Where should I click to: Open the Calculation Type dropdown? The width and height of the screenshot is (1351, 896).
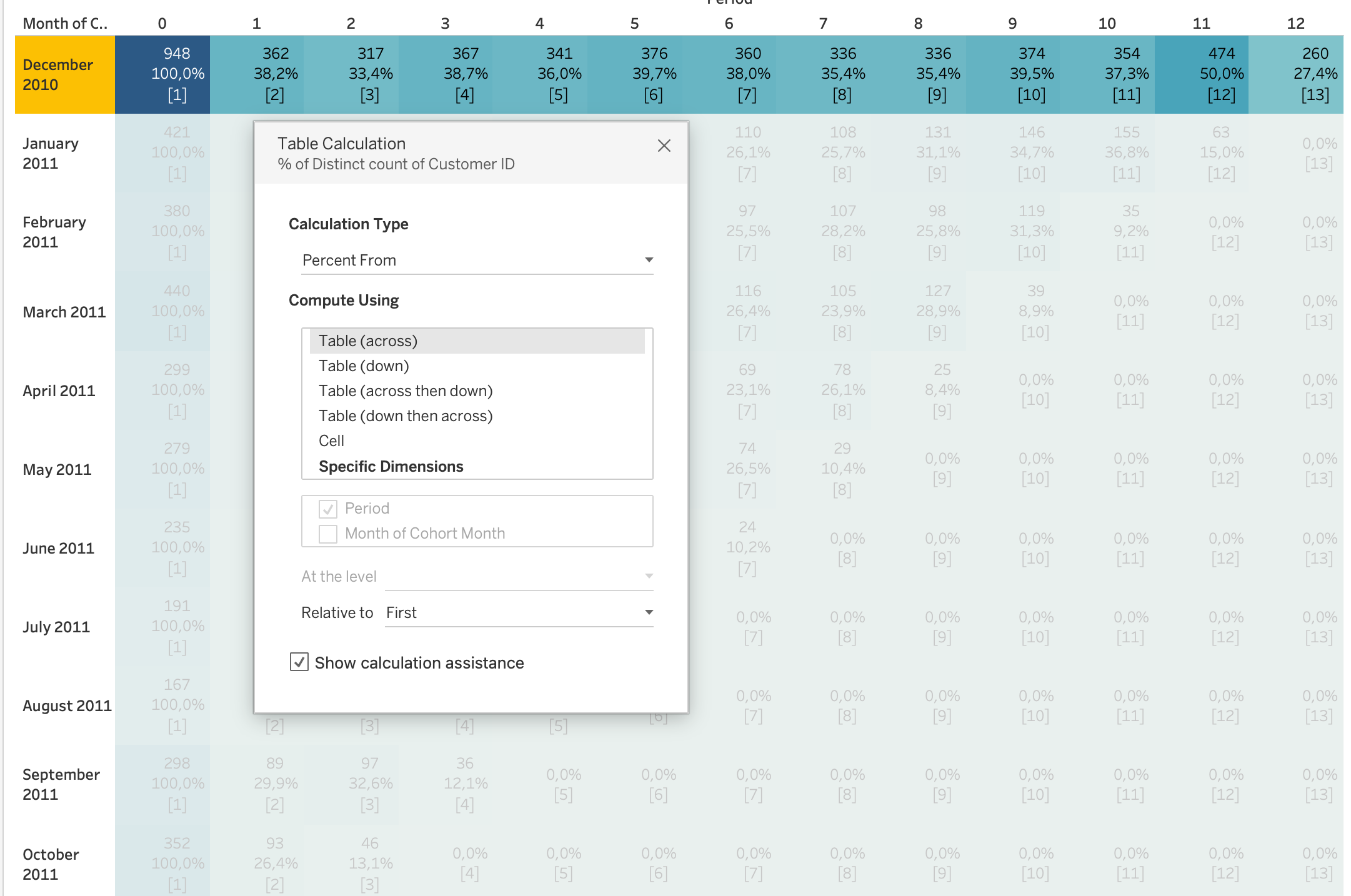click(x=477, y=260)
